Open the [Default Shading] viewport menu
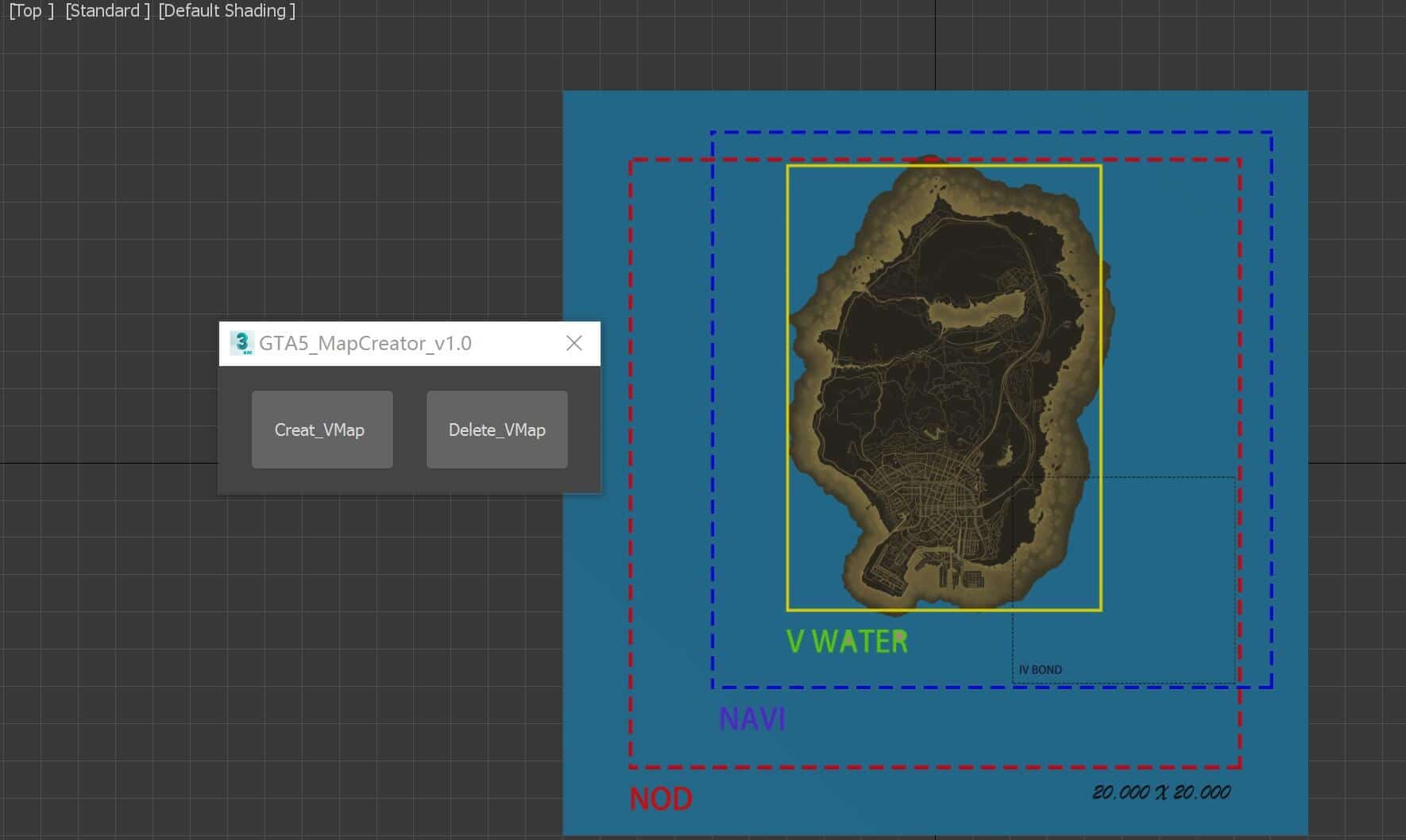Image resolution: width=1406 pixels, height=840 pixels. [x=227, y=11]
